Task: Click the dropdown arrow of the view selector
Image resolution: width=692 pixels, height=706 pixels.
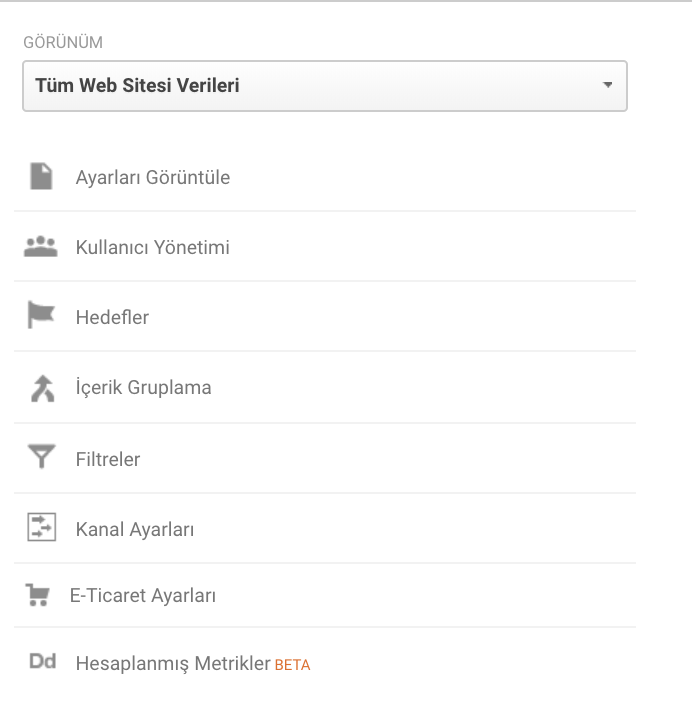Action: point(607,85)
